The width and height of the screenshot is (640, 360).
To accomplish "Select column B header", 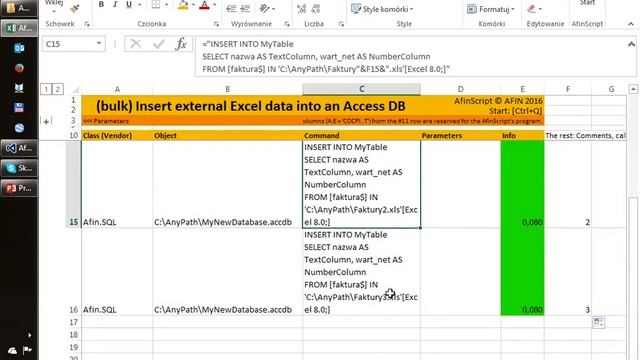I will point(228,89).
